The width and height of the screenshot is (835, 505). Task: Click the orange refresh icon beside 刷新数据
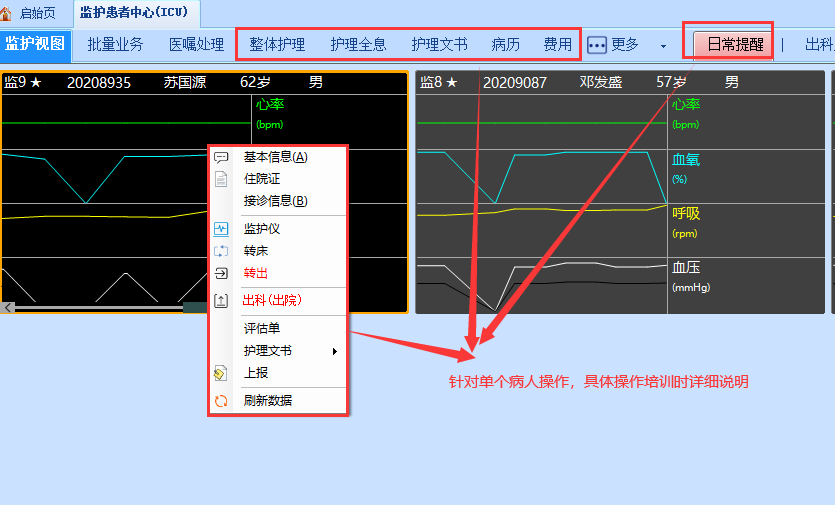(x=221, y=401)
